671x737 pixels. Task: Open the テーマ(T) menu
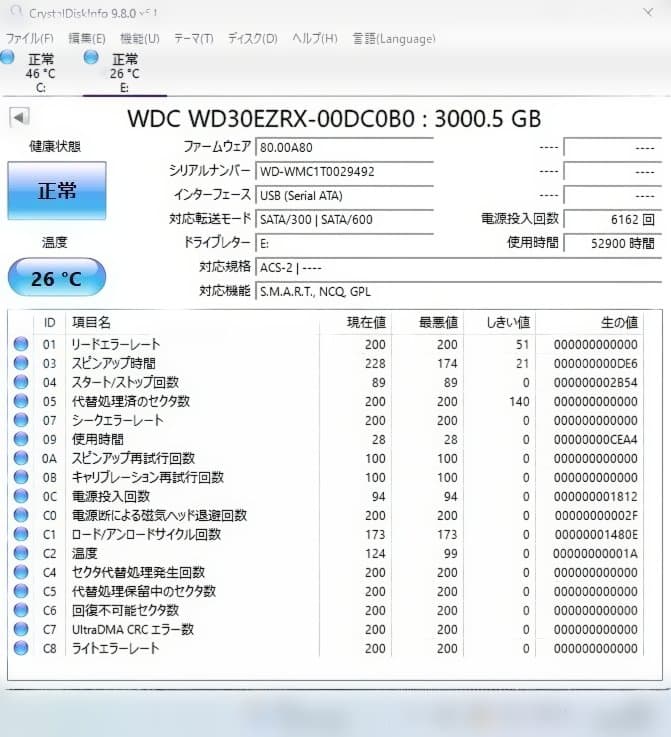[x=194, y=38]
